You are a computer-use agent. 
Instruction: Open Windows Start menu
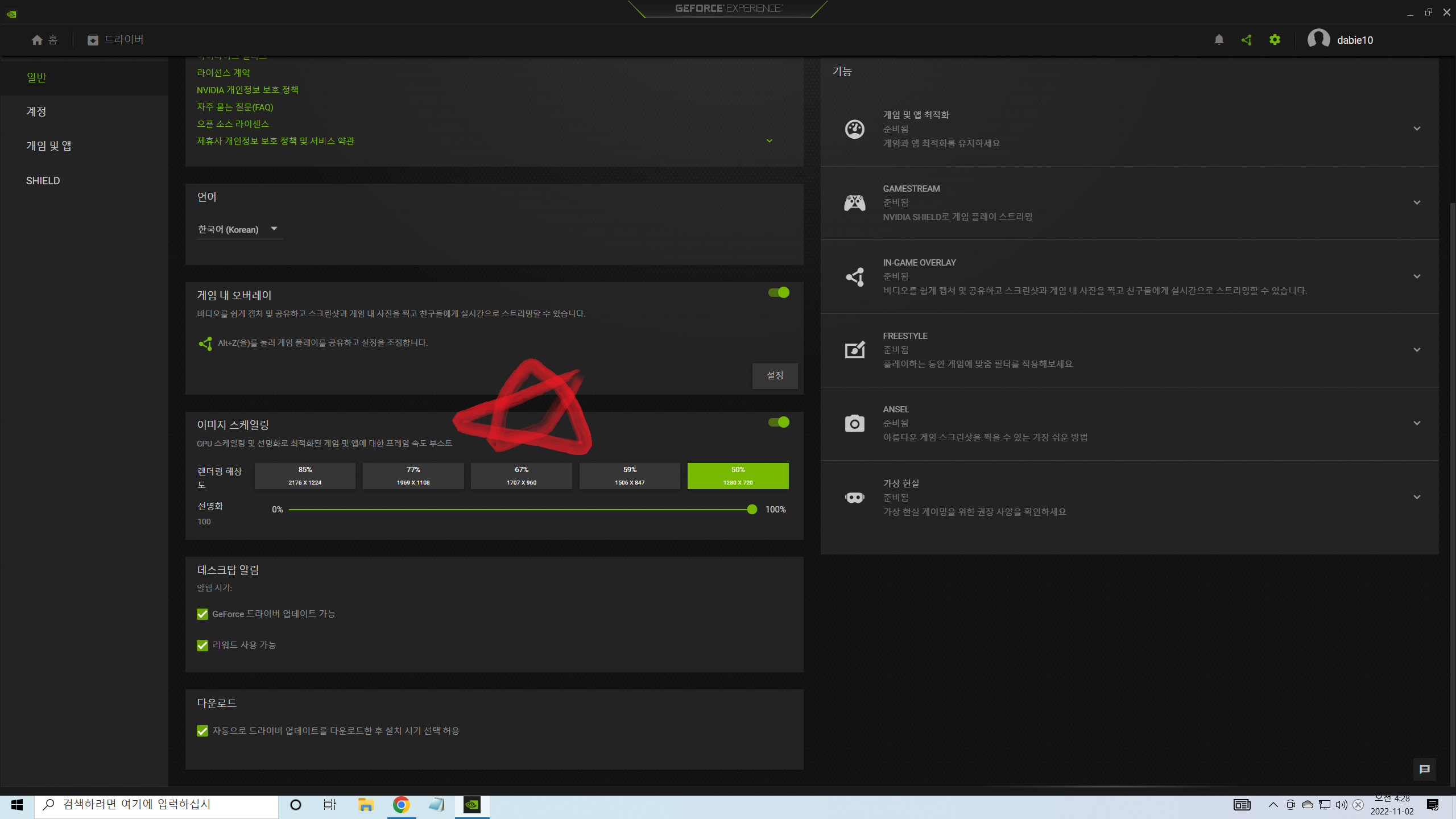click(x=17, y=805)
